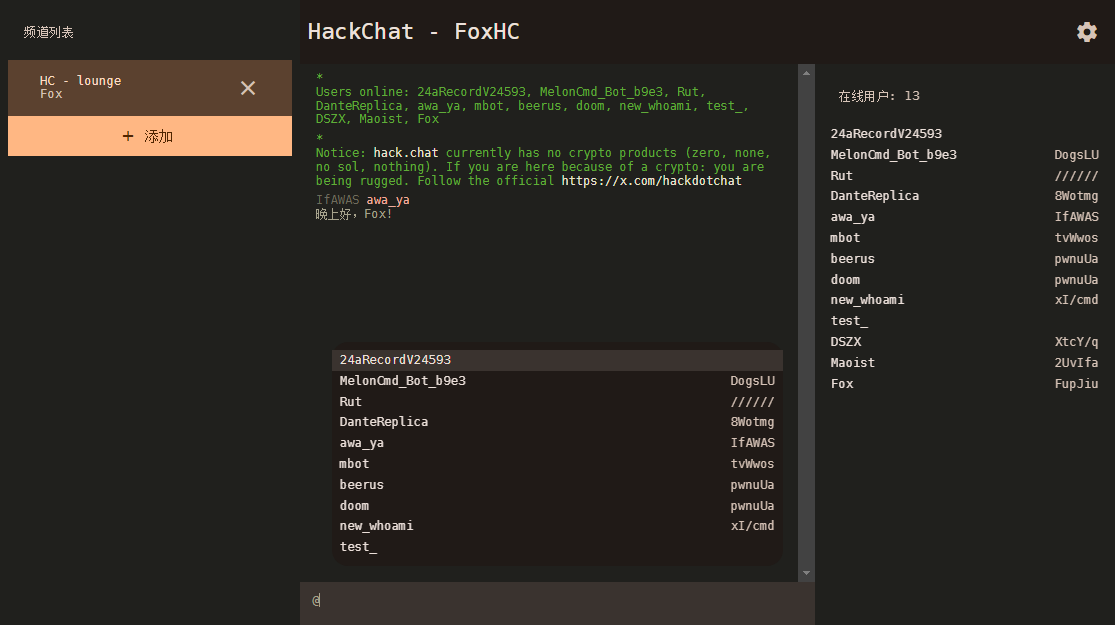Select test_ in mention suggestion list
1115x625 pixels.
[x=558, y=547]
